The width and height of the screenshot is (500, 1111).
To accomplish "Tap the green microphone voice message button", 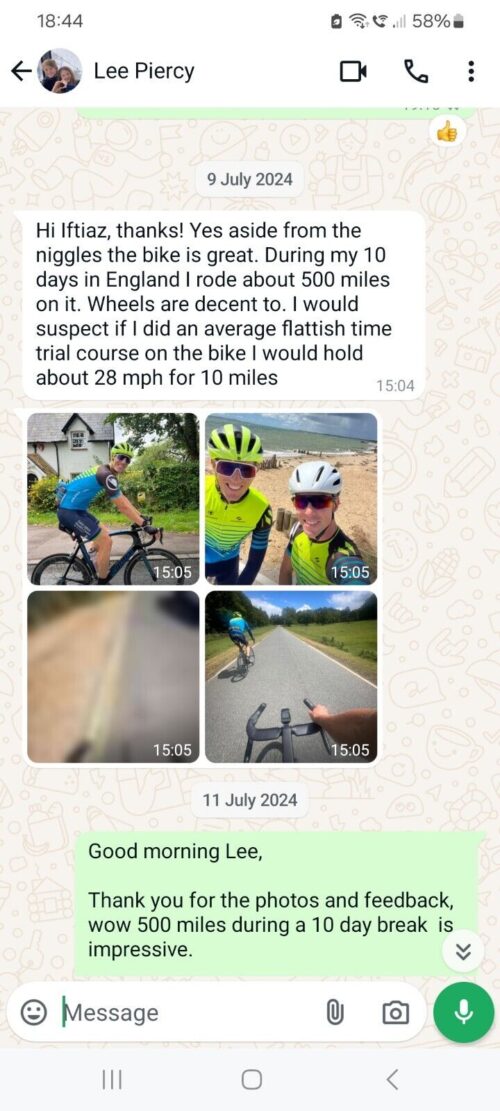I will pyautogui.click(x=464, y=1013).
